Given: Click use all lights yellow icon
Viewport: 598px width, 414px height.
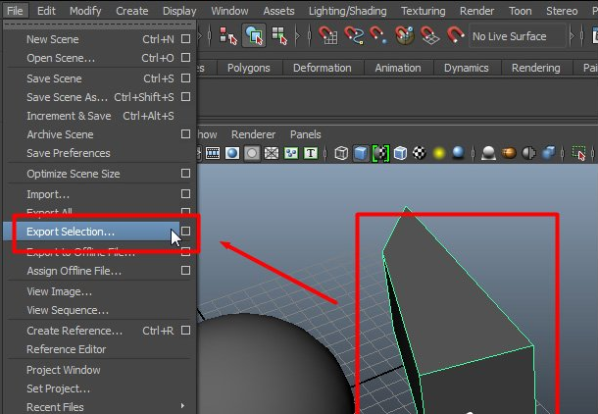Looking at the screenshot, I should click(x=439, y=153).
